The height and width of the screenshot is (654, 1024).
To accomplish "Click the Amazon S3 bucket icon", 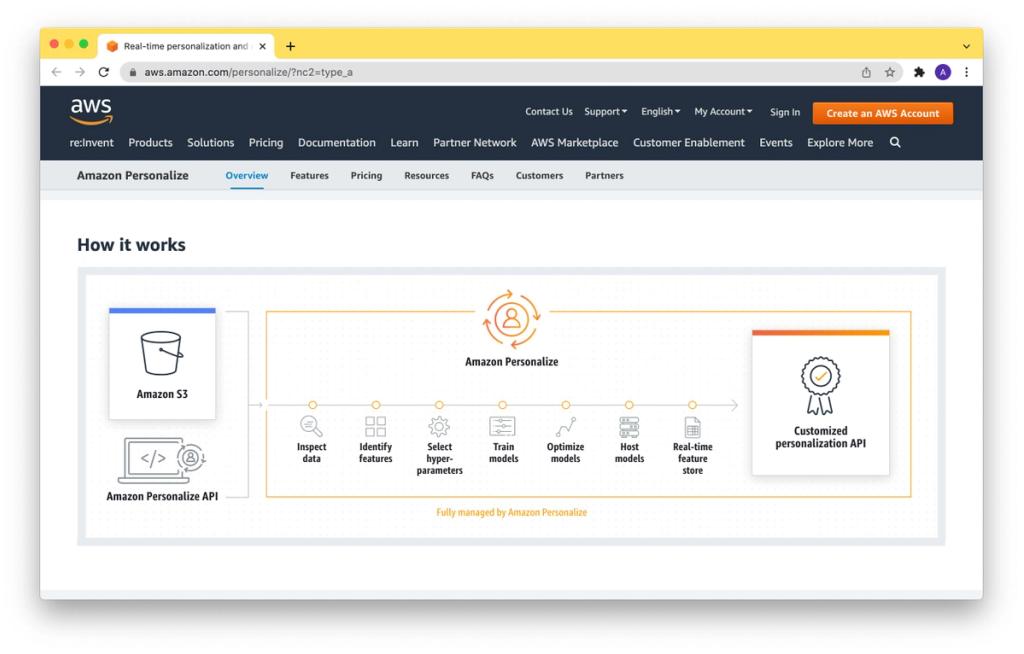I will click(x=162, y=353).
